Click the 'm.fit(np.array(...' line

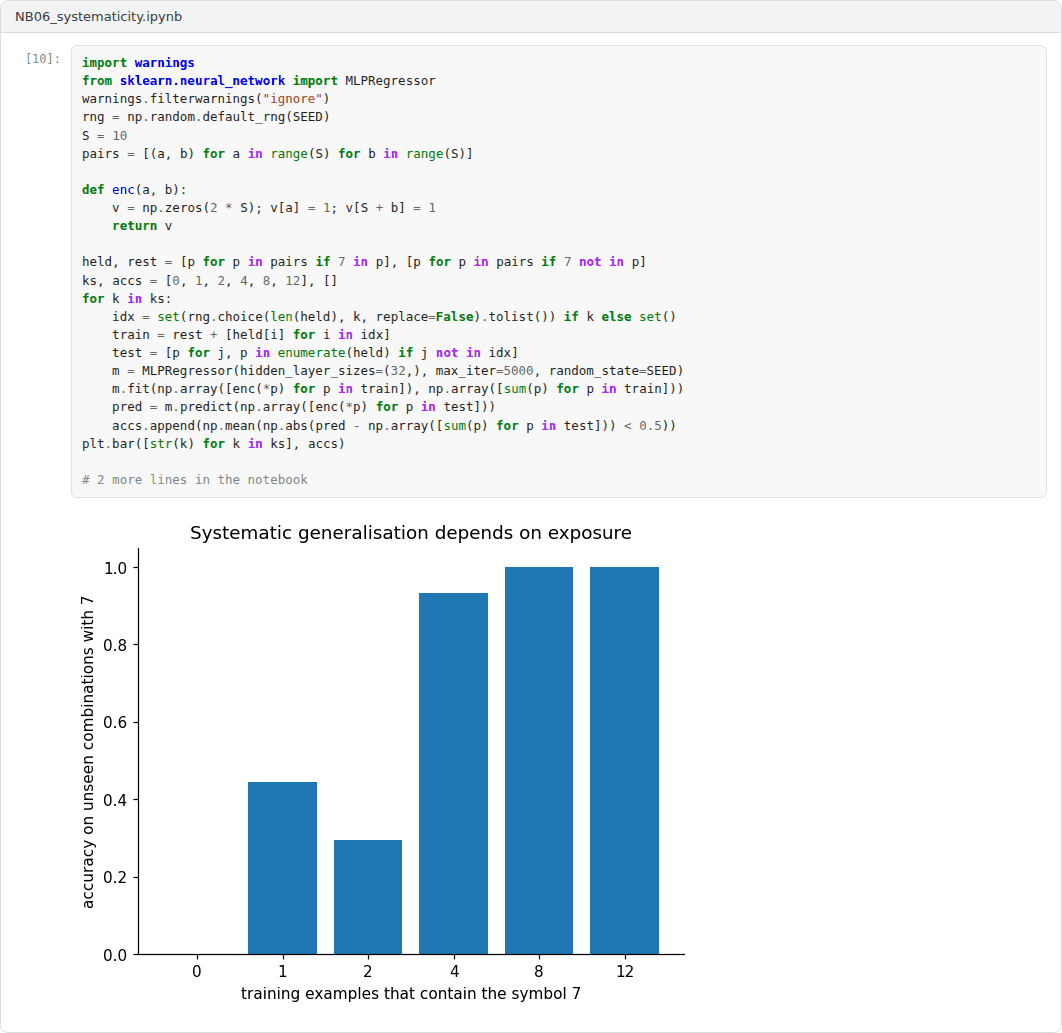398,388
